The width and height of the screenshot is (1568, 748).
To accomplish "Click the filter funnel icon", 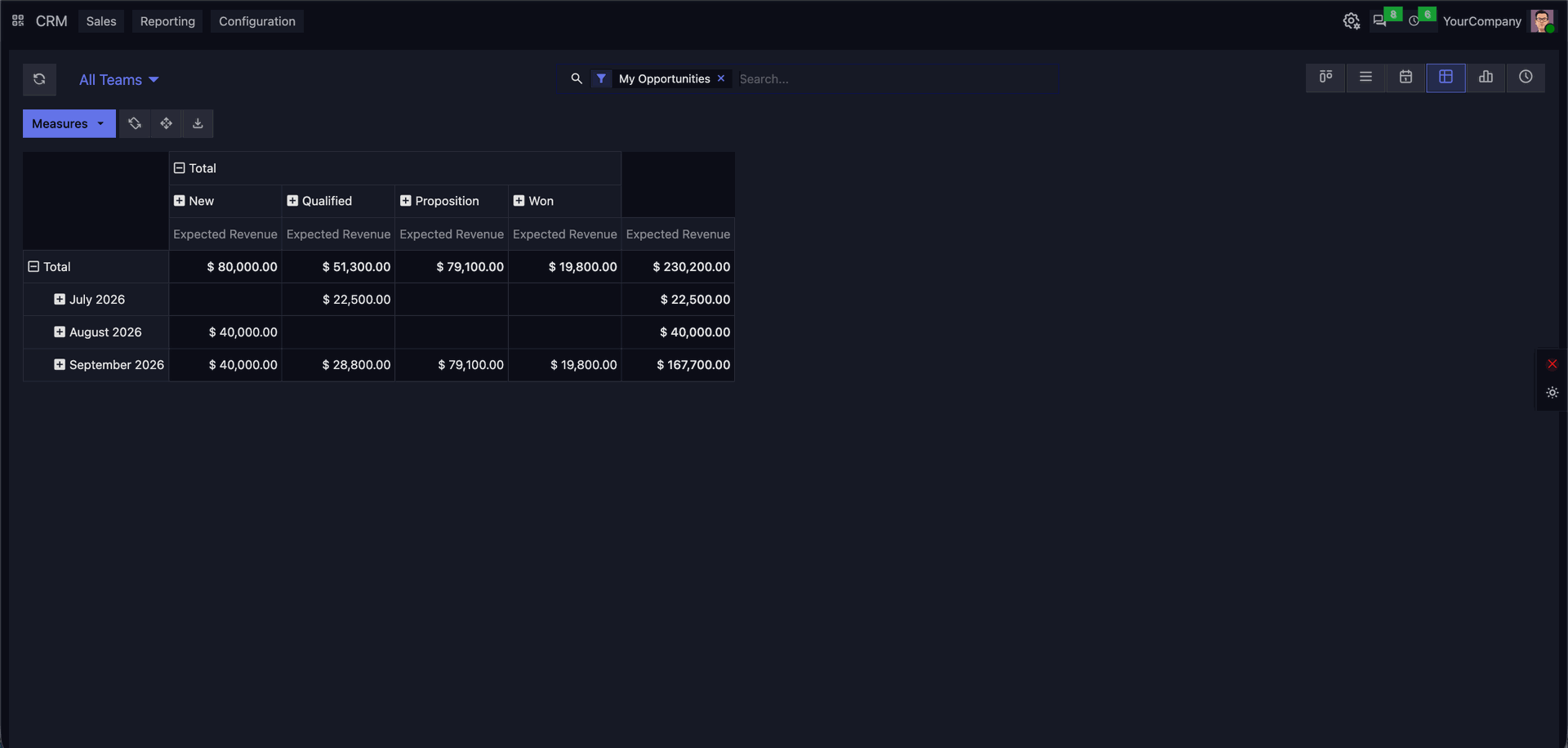I will tap(601, 78).
